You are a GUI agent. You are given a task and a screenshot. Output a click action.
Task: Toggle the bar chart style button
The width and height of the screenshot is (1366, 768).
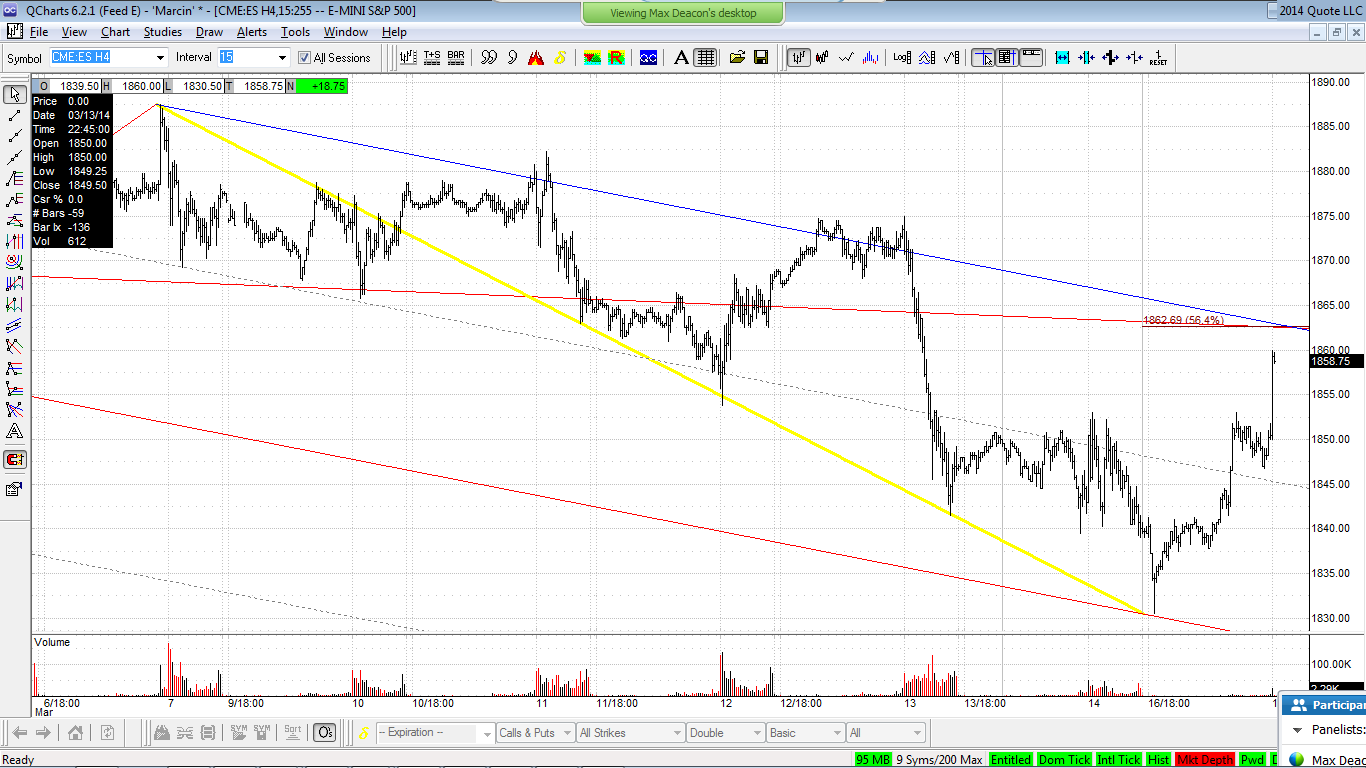tap(799, 57)
